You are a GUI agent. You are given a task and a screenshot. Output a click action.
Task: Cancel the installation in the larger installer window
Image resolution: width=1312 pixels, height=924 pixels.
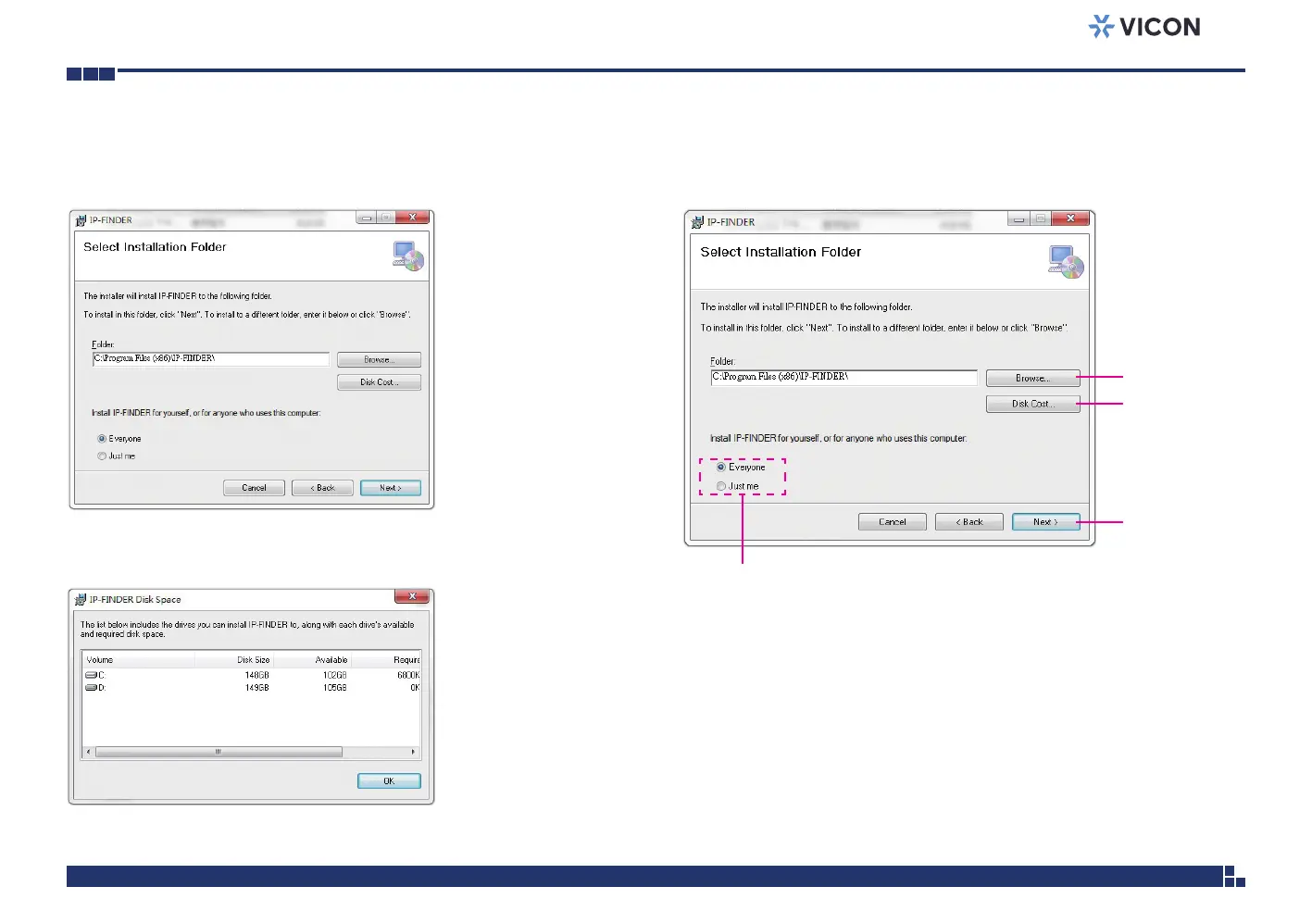(x=893, y=522)
